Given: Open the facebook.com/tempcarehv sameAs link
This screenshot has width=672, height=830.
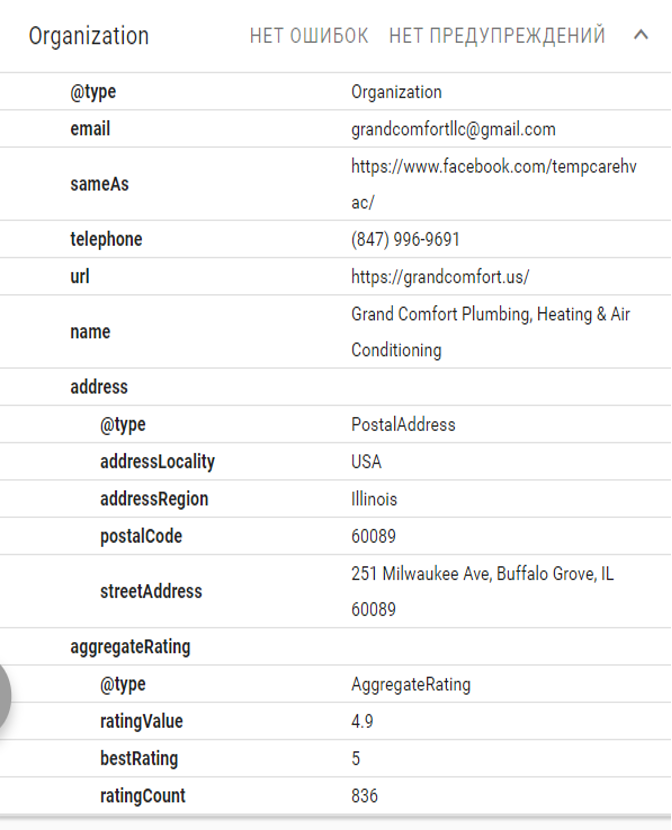Looking at the screenshot, I should tap(494, 184).
